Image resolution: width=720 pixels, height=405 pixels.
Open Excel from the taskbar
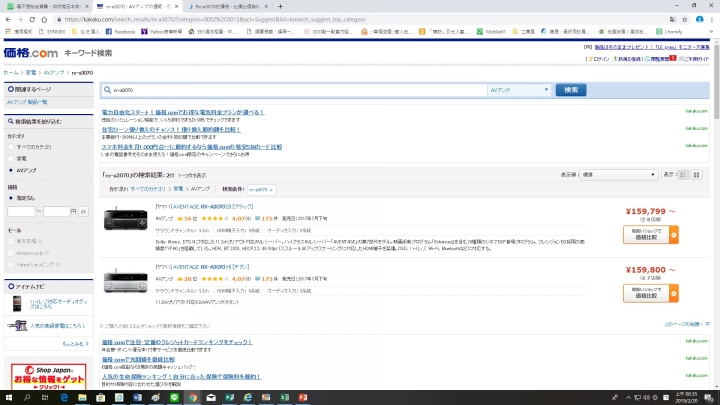pos(284,398)
